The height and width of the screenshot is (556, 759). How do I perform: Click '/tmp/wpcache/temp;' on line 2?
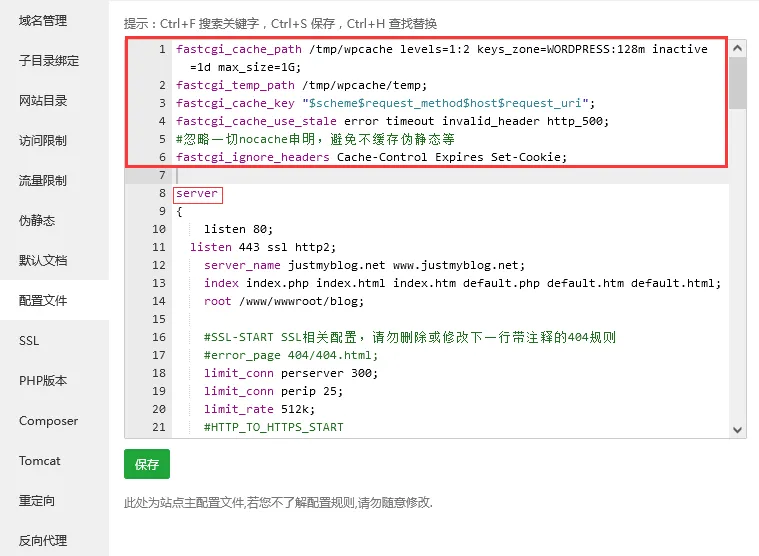pyautogui.click(x=365, y=86)
